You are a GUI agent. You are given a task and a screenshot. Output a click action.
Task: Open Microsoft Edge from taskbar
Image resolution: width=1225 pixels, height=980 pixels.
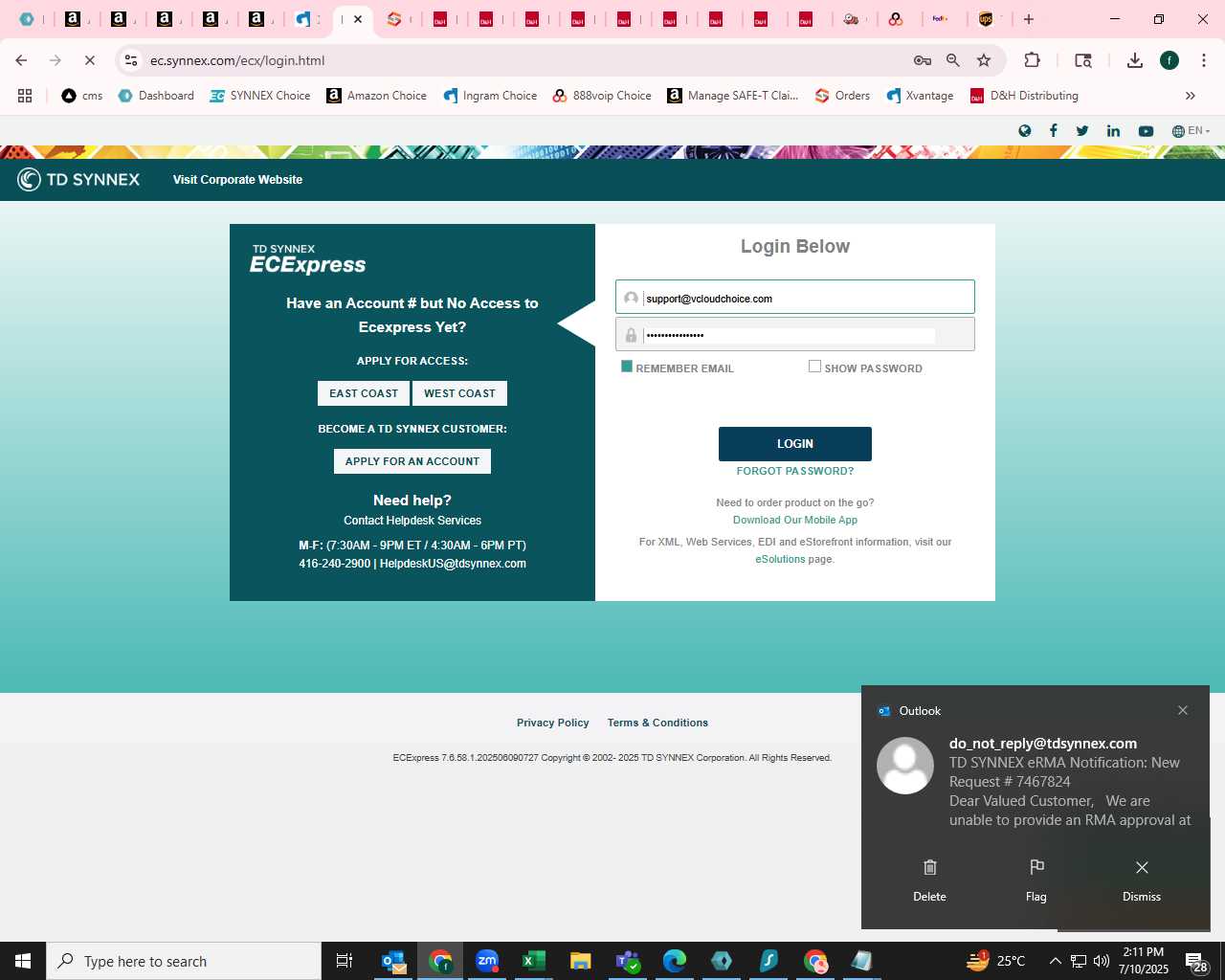[675, 961]
